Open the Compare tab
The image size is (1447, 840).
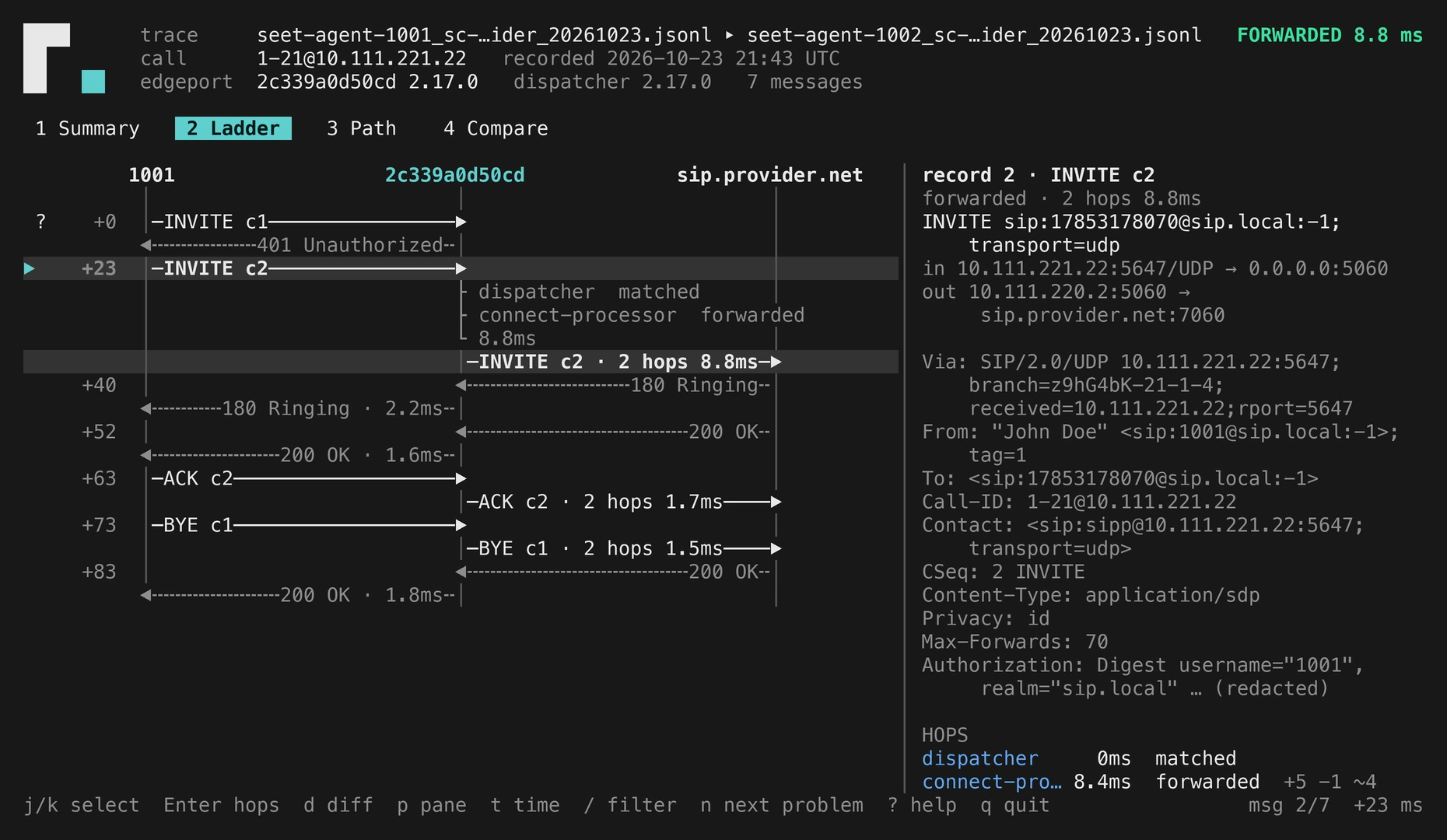496,128
